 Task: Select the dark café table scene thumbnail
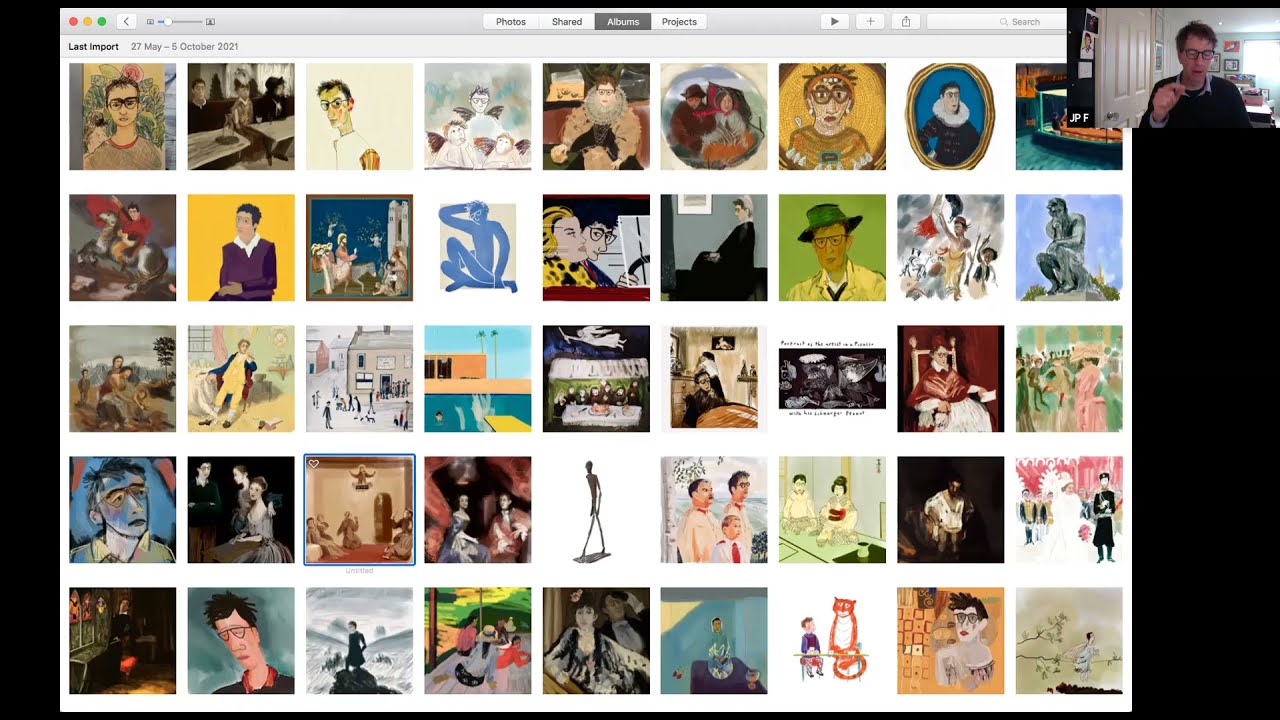click(x=241, y=117)
